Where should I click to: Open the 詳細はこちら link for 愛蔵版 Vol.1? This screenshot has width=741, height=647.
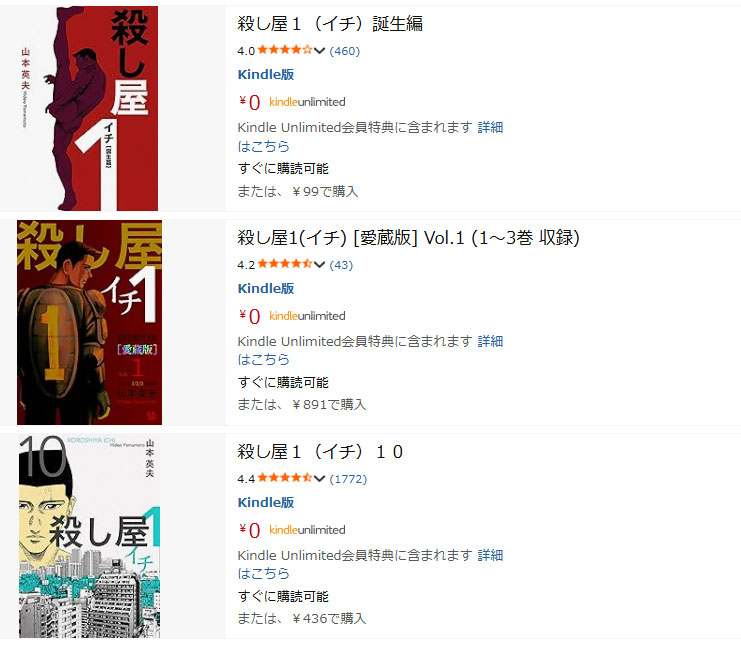[x=370, y=350]
